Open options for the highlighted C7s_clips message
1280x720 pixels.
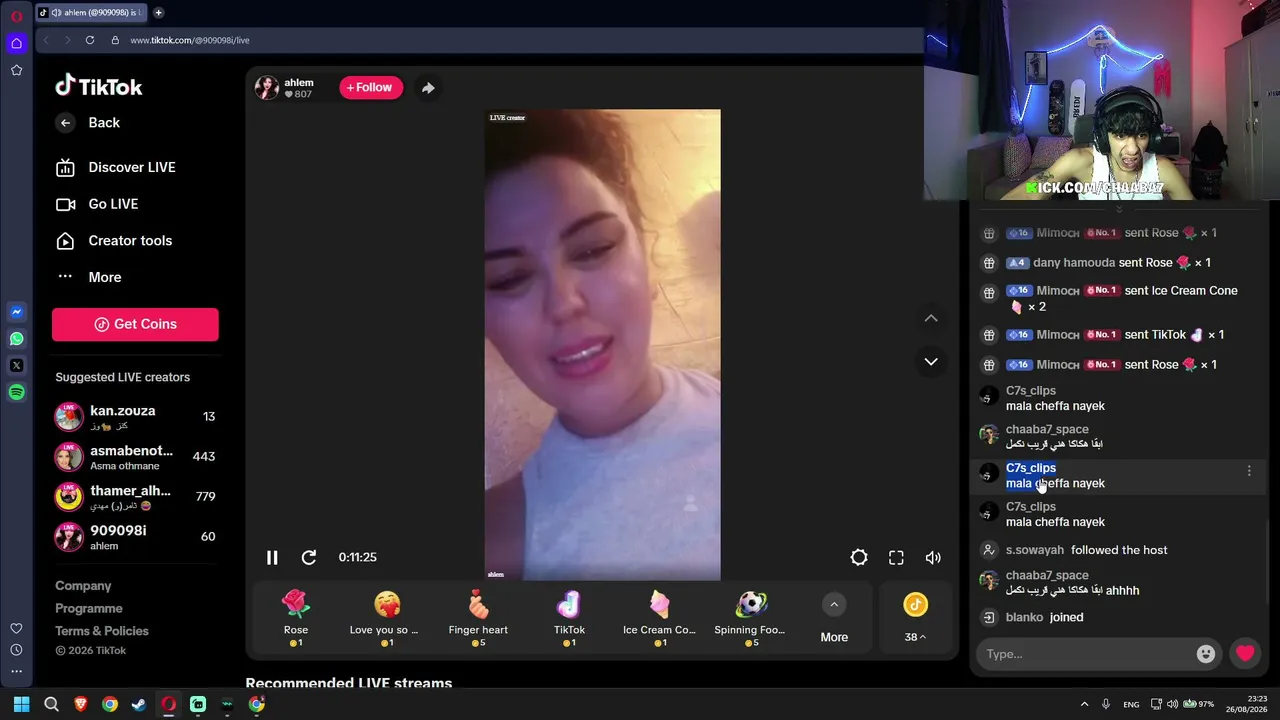point(1249,471)
